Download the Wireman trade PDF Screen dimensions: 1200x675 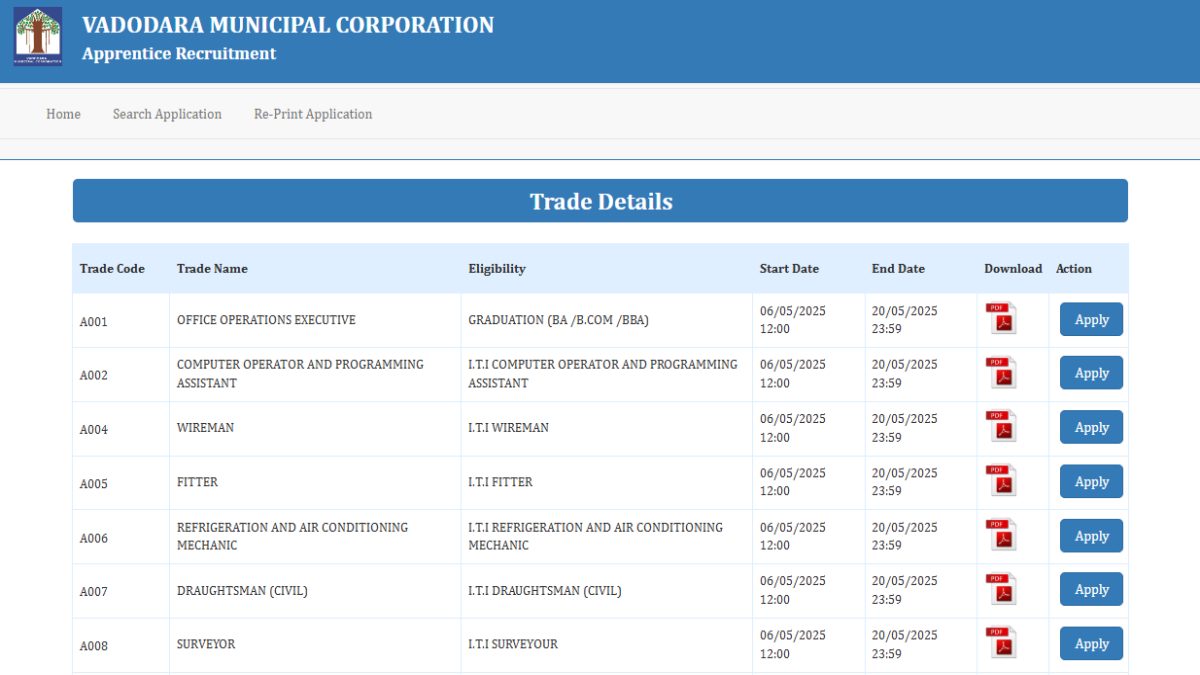1001,427
